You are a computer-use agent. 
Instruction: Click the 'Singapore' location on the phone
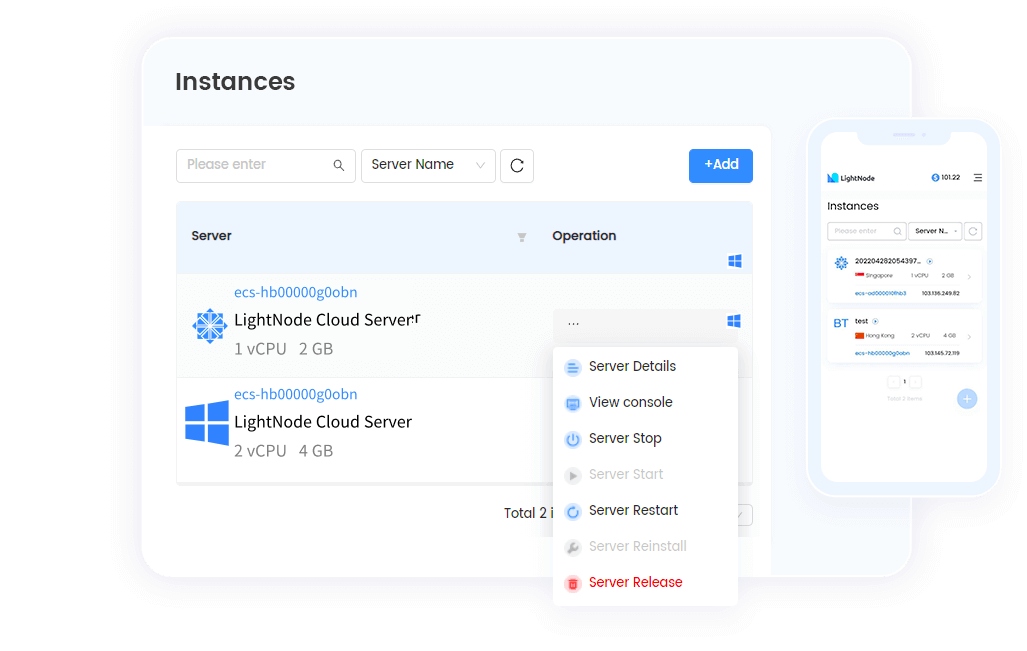tap(879, 276)
